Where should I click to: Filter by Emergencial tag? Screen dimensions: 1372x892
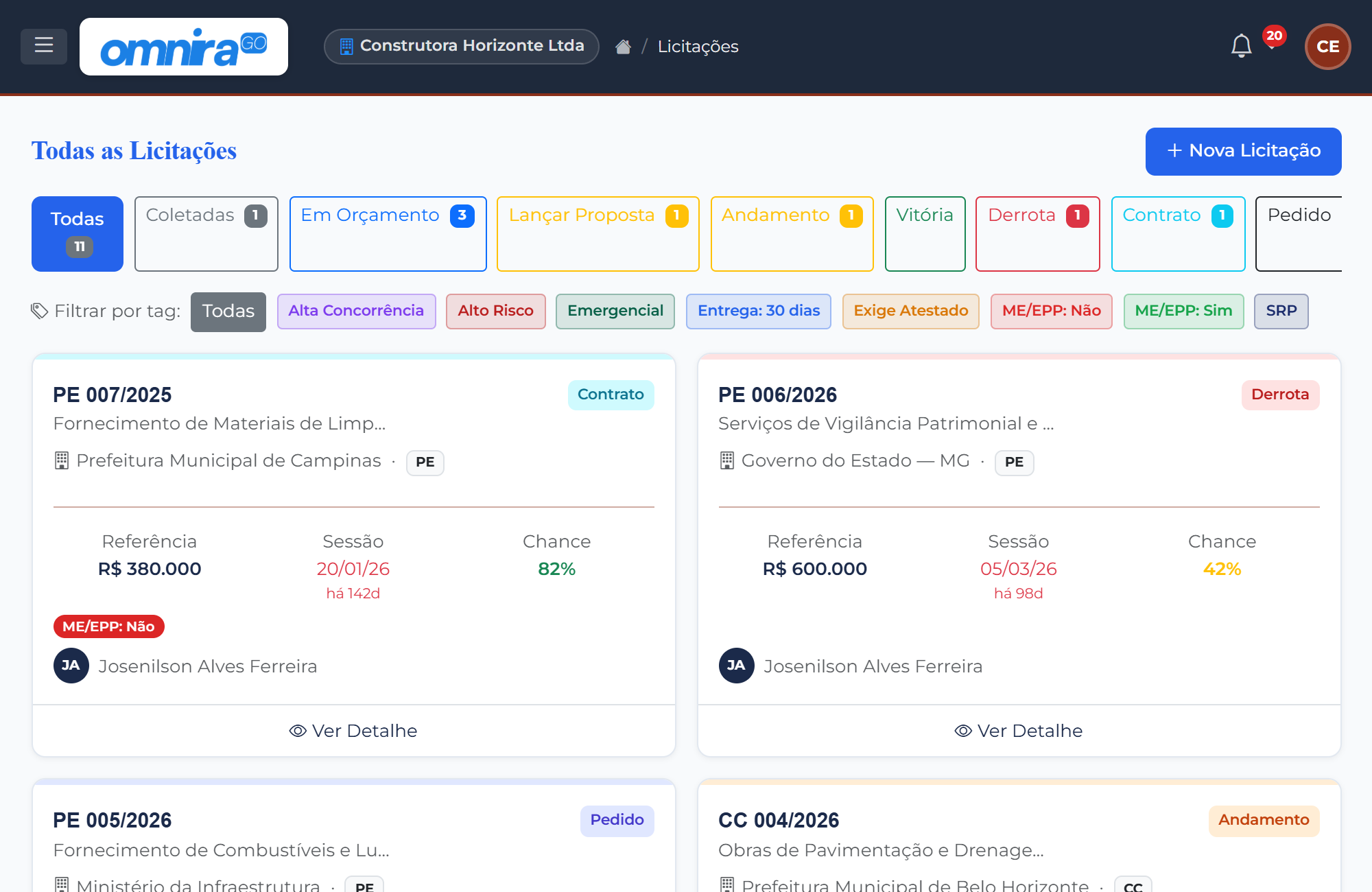(615, 311)
